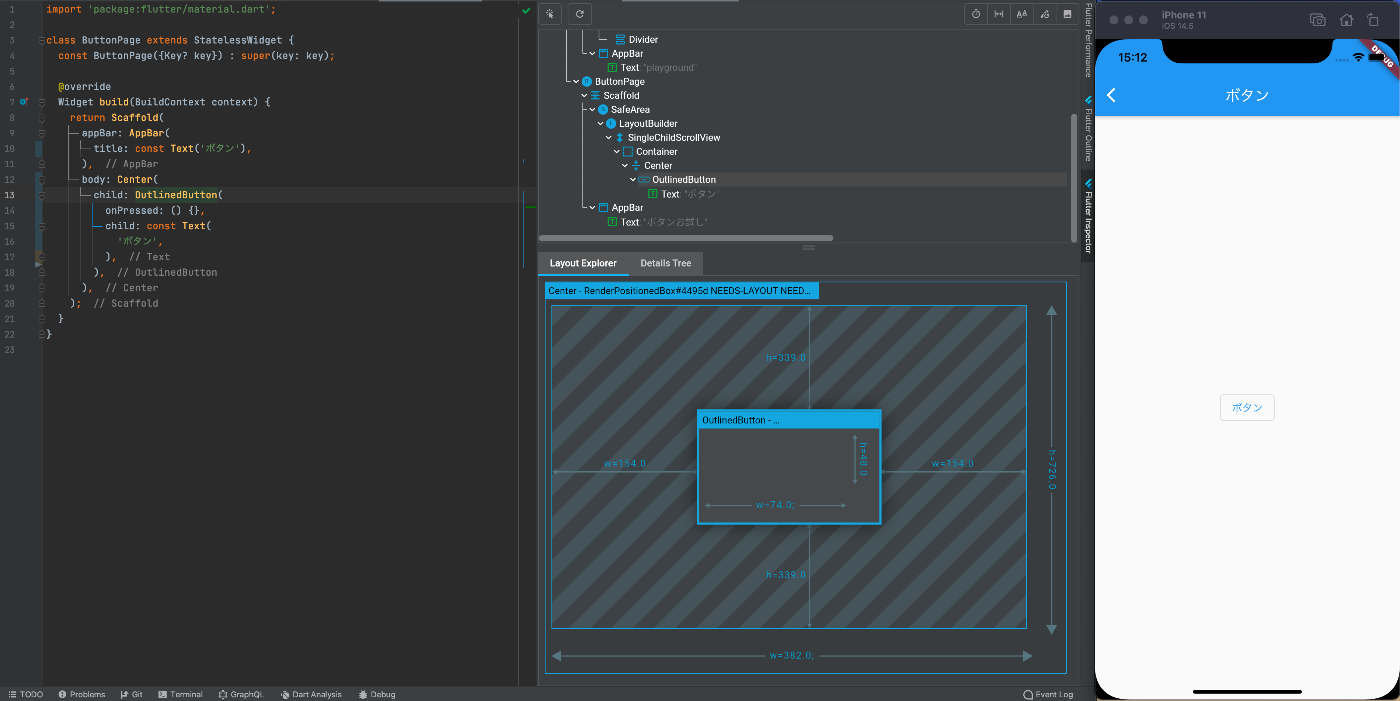Toggle Show Guidelines icon in inspector toolbar
The image size is (1400, 701).
pyautogui.click(x=998, y=14)
